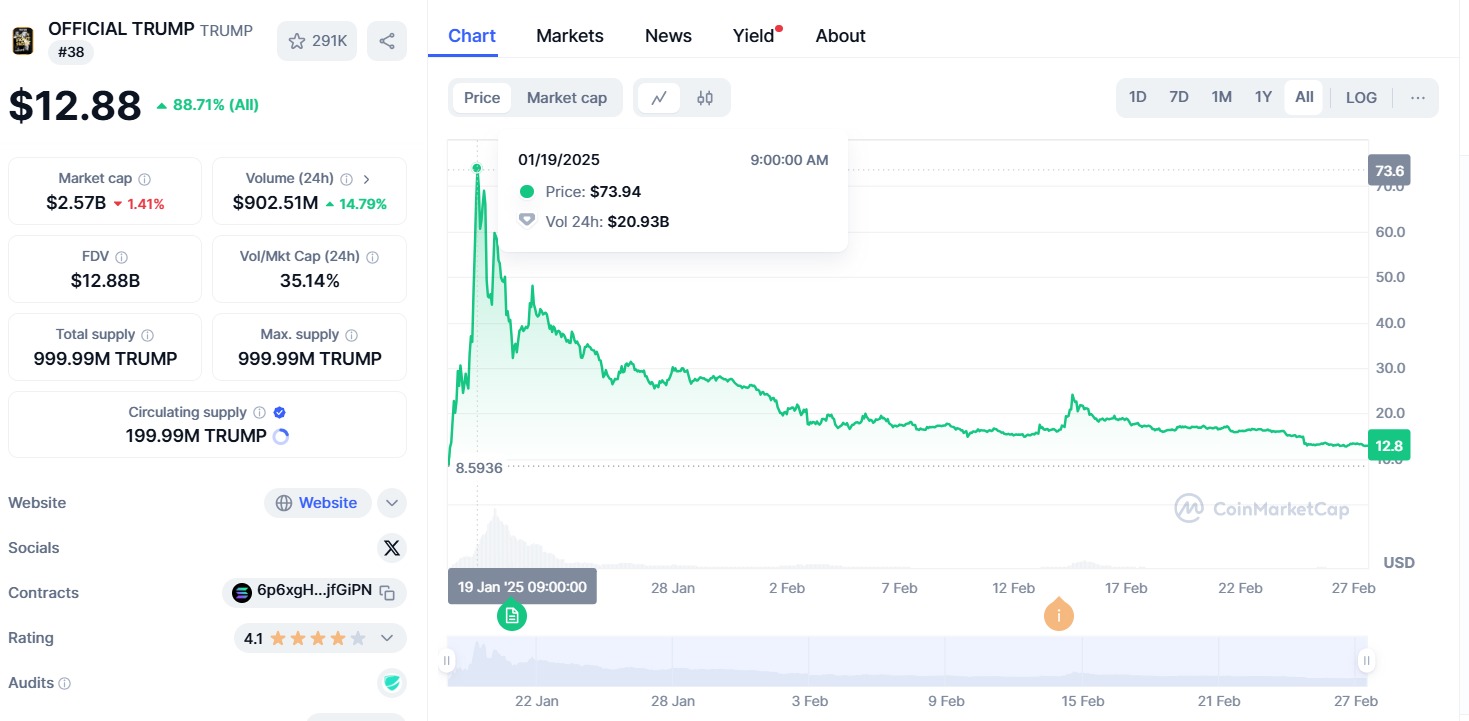Image resolution: width=1469 pixels, height=721 pixels.
Task: Open the chart more options menu
Action: click(1418, 98)
